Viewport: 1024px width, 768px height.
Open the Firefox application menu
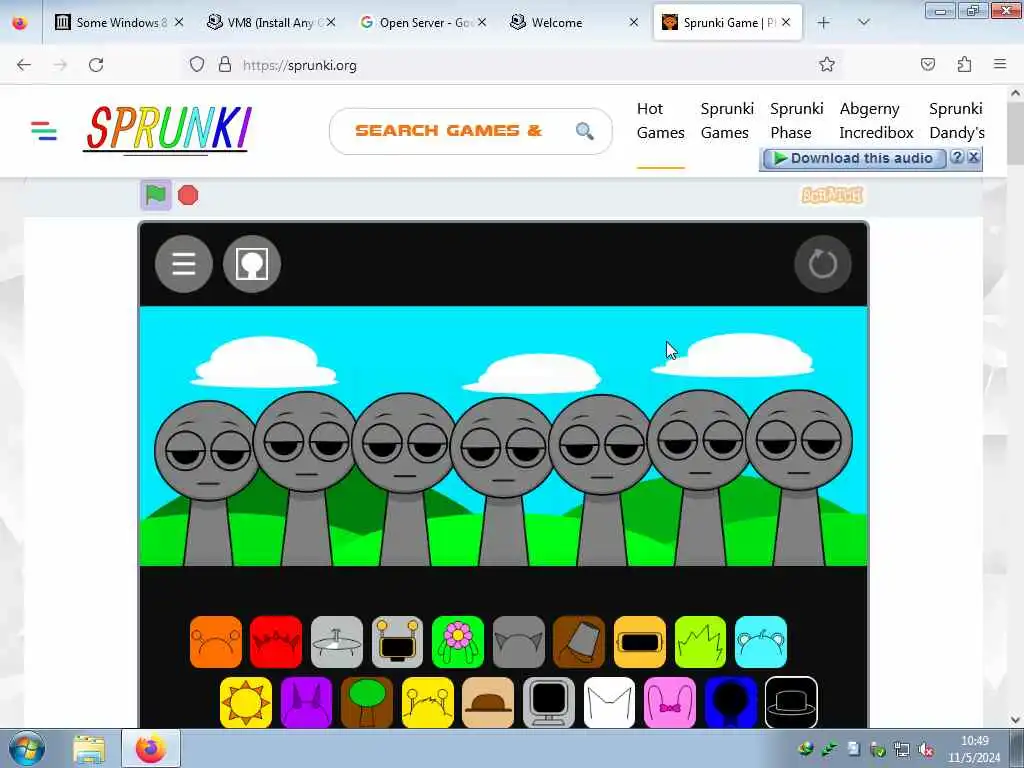[1000, 65]
